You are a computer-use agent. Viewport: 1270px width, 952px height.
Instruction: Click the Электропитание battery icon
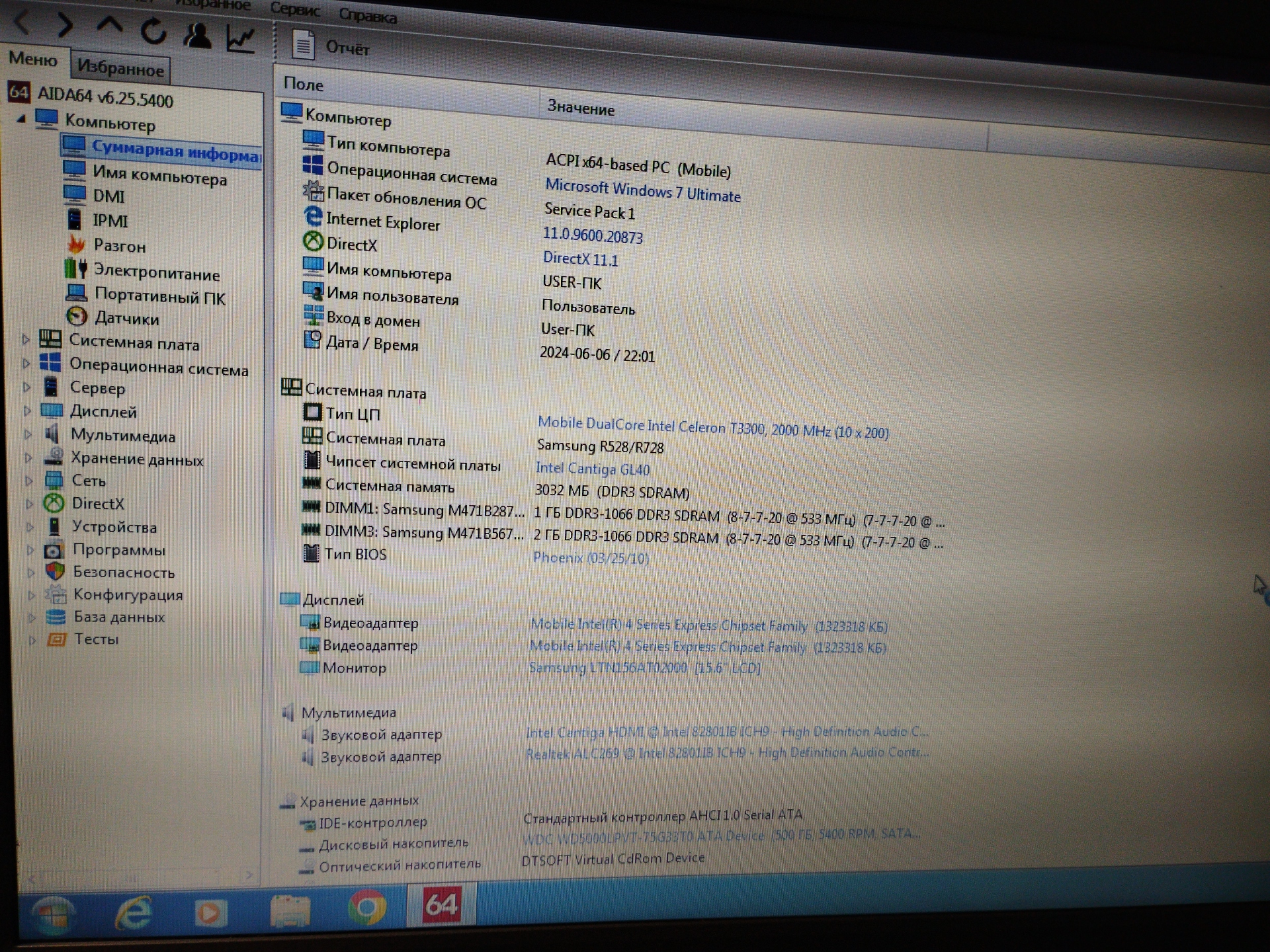(77, 269)
